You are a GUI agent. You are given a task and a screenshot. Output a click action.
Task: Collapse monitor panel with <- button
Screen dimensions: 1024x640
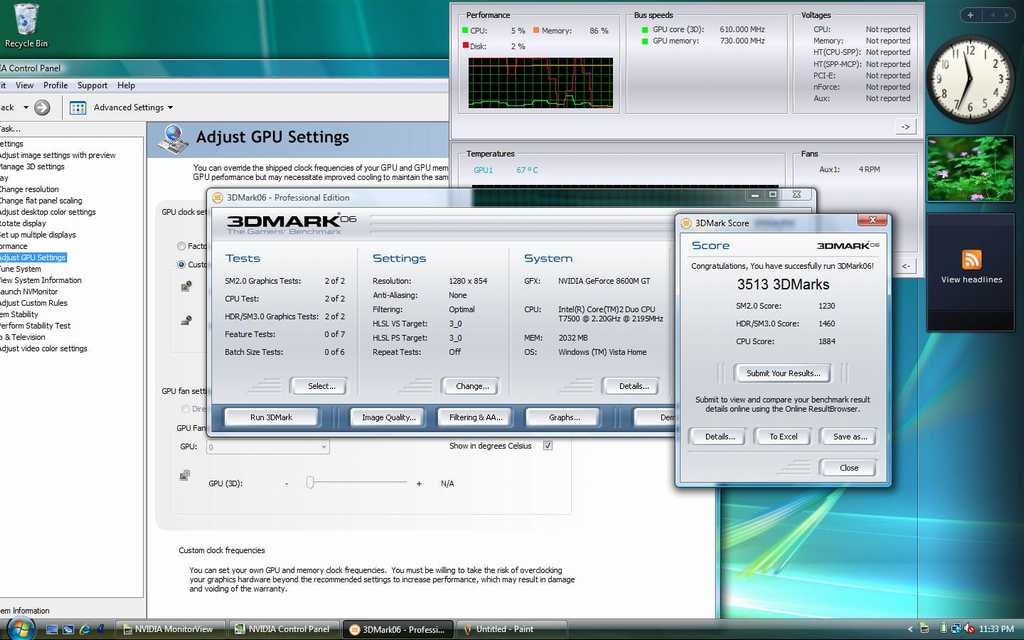(x=906, y=266)
